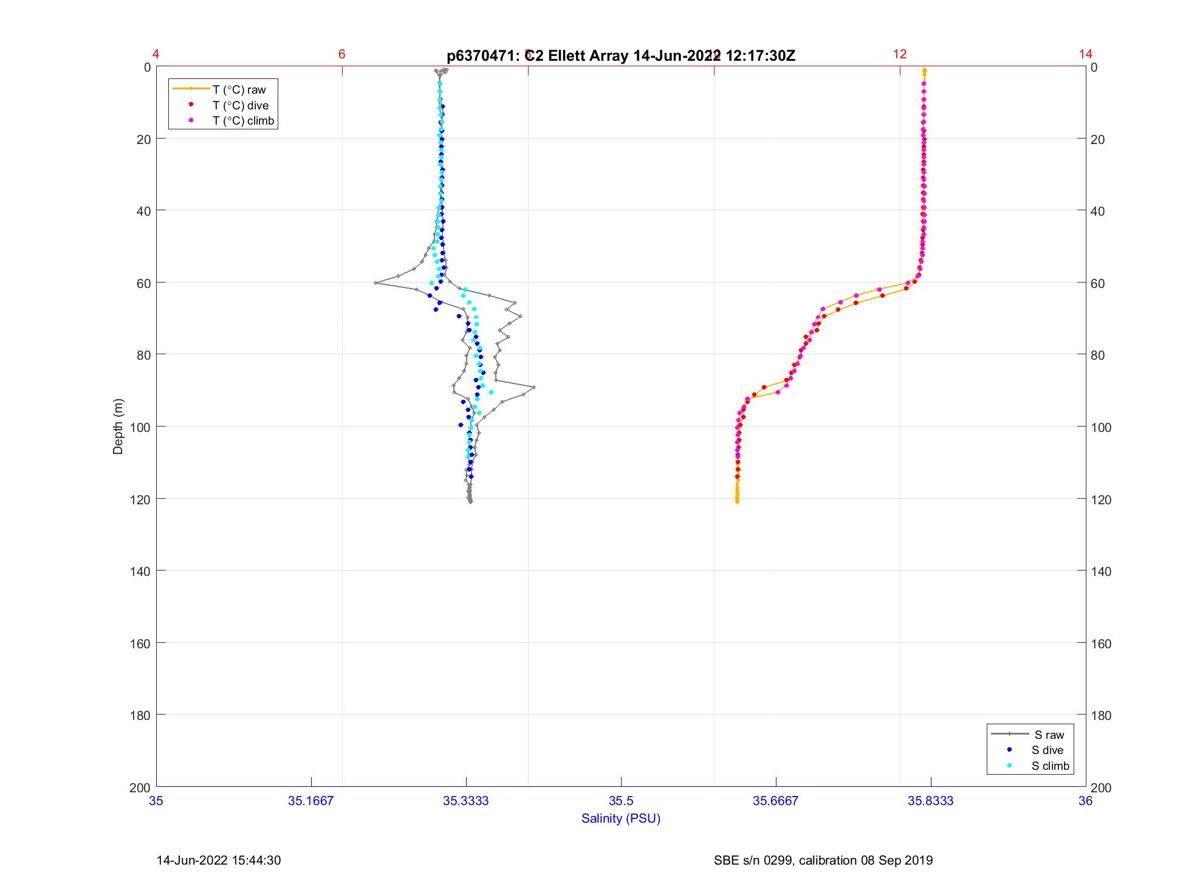Select the 'T (°C) dive' legend entry
The image size is (1200, 885).
click(225, 105)
